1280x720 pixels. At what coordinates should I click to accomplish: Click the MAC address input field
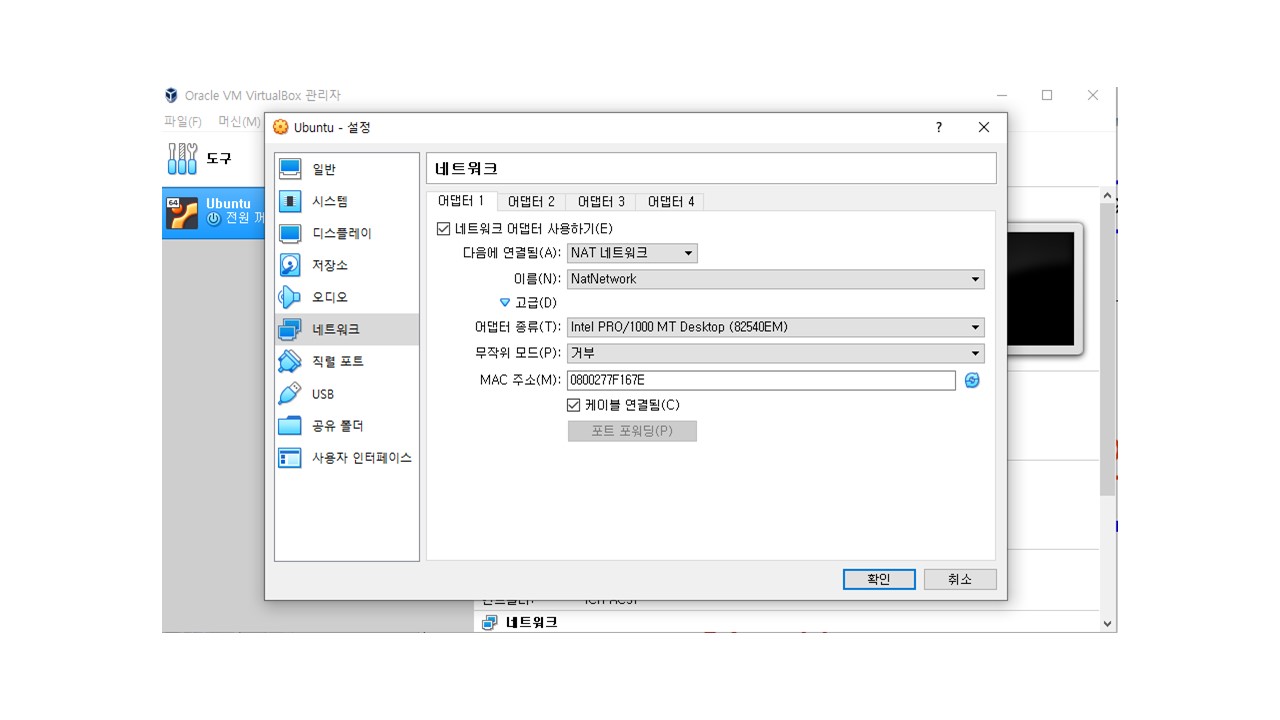point(761,380)
